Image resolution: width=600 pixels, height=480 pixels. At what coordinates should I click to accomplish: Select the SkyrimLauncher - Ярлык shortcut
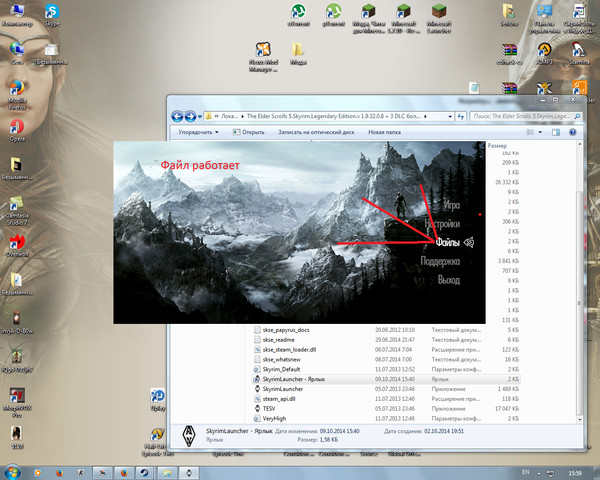[293, 379]
